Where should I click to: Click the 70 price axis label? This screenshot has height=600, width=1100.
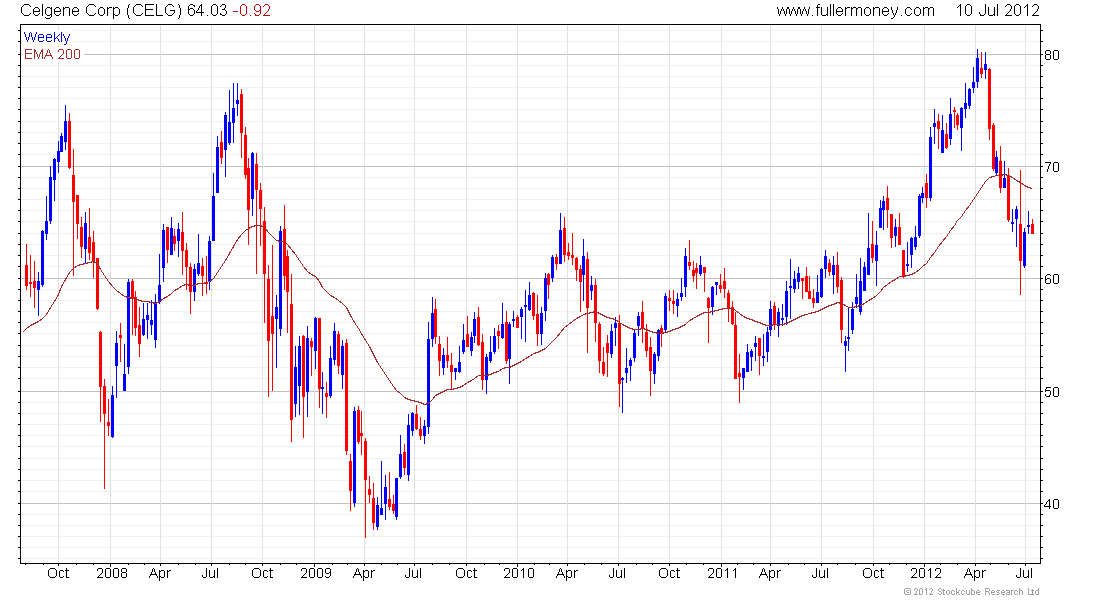tap(1052, 167)
